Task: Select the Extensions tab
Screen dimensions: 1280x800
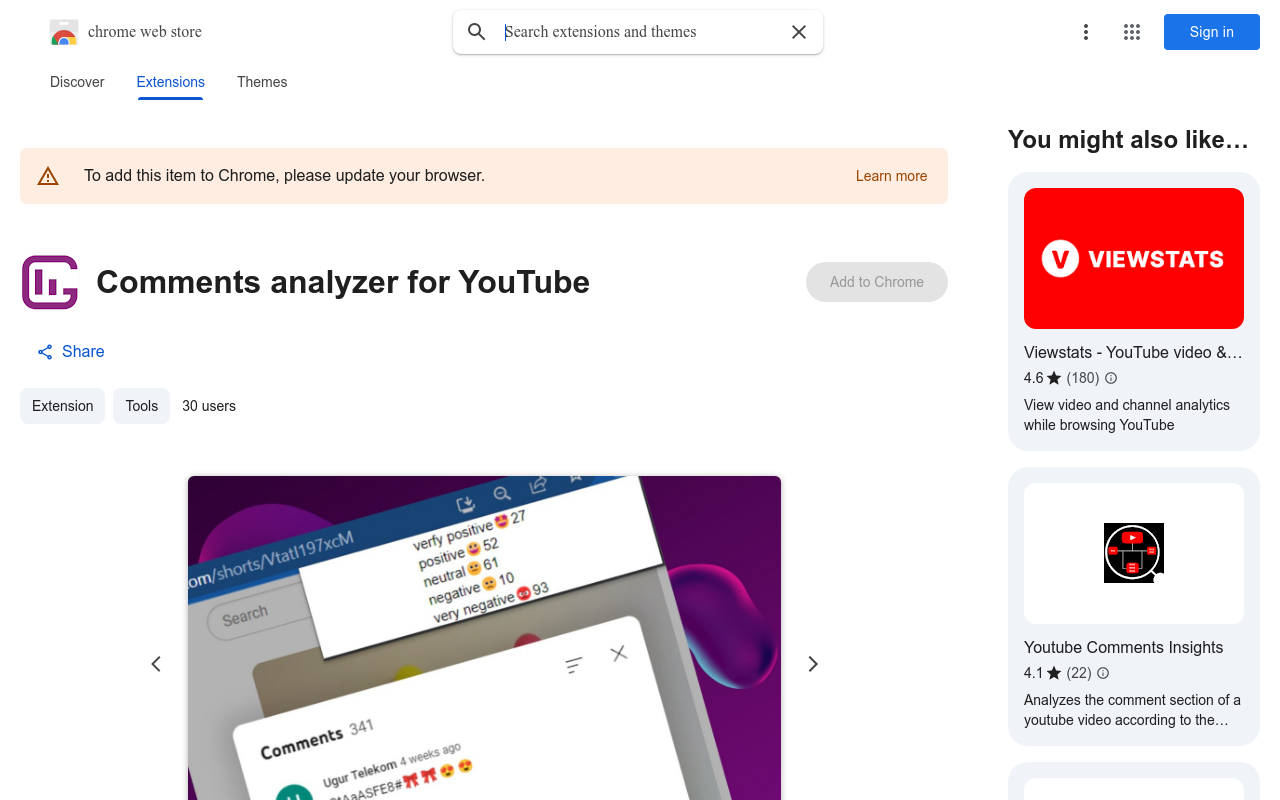Action: coord(171,82)
